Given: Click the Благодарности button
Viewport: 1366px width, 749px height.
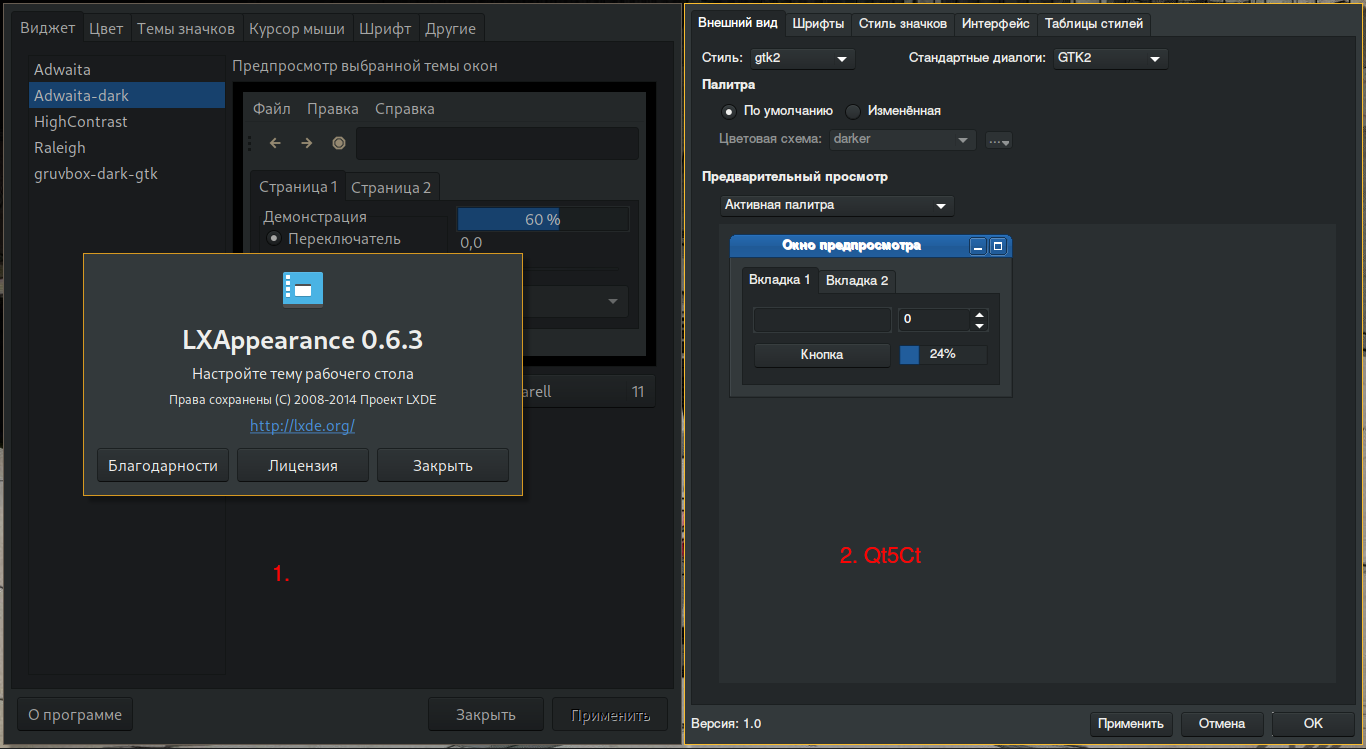Looking at the screenshot, I should [x=163, y=465].
